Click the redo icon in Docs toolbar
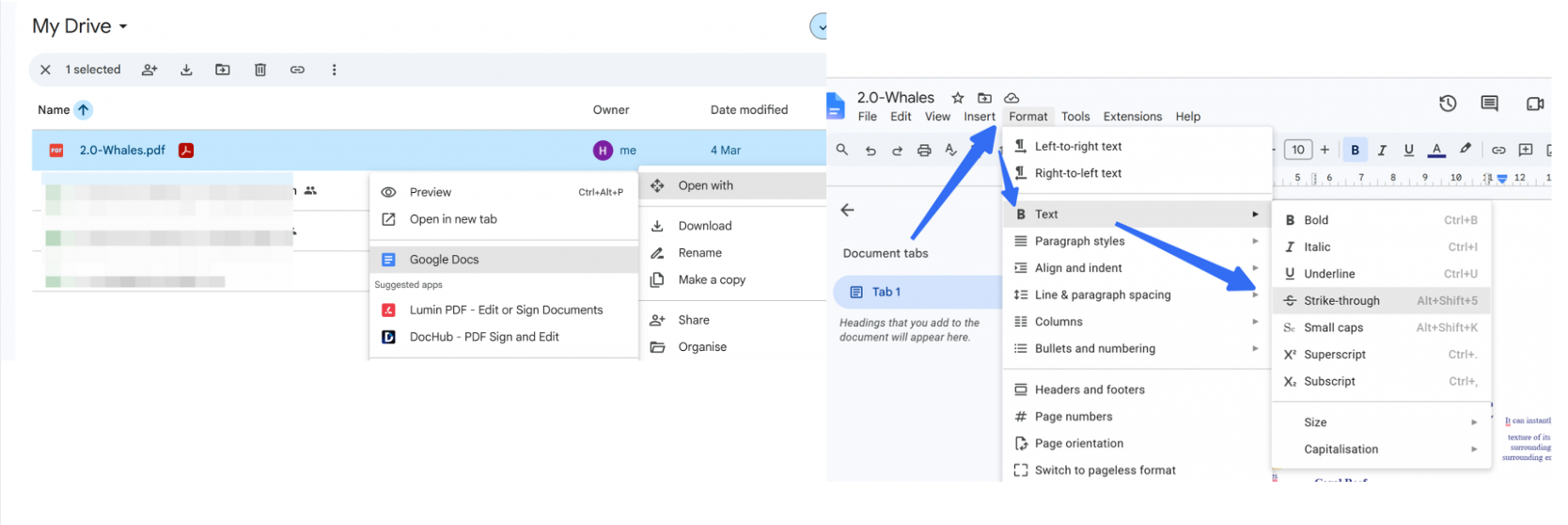The image size is (1568, 525). (897, 151)
